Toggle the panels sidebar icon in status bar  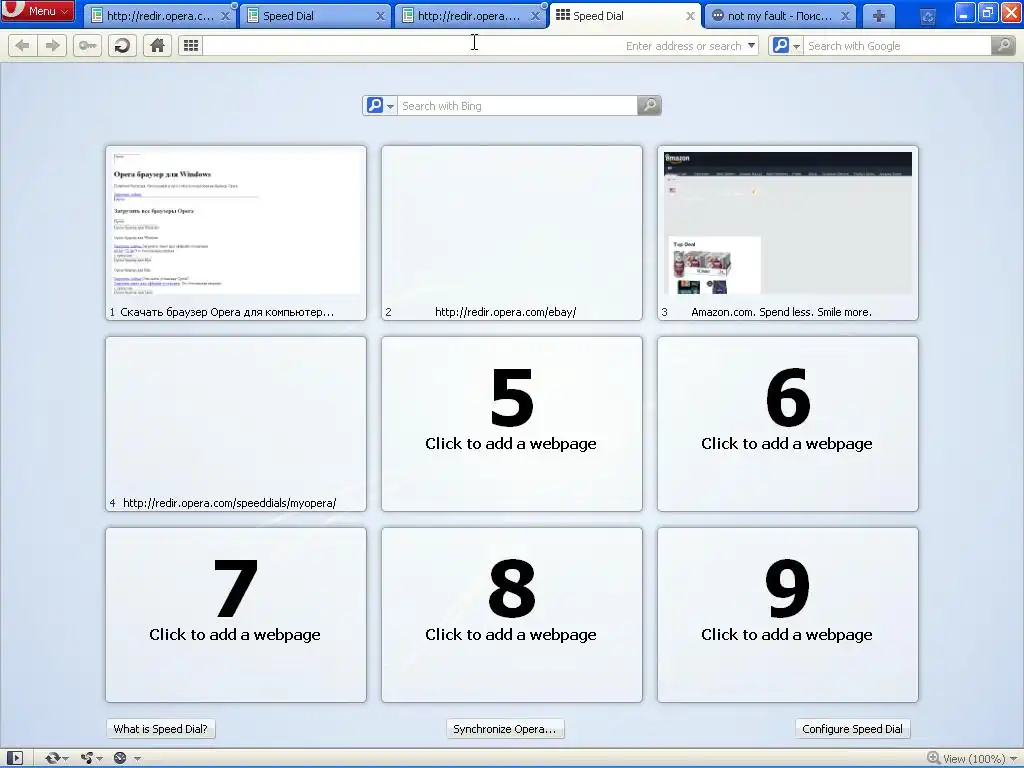pos(14,758)
